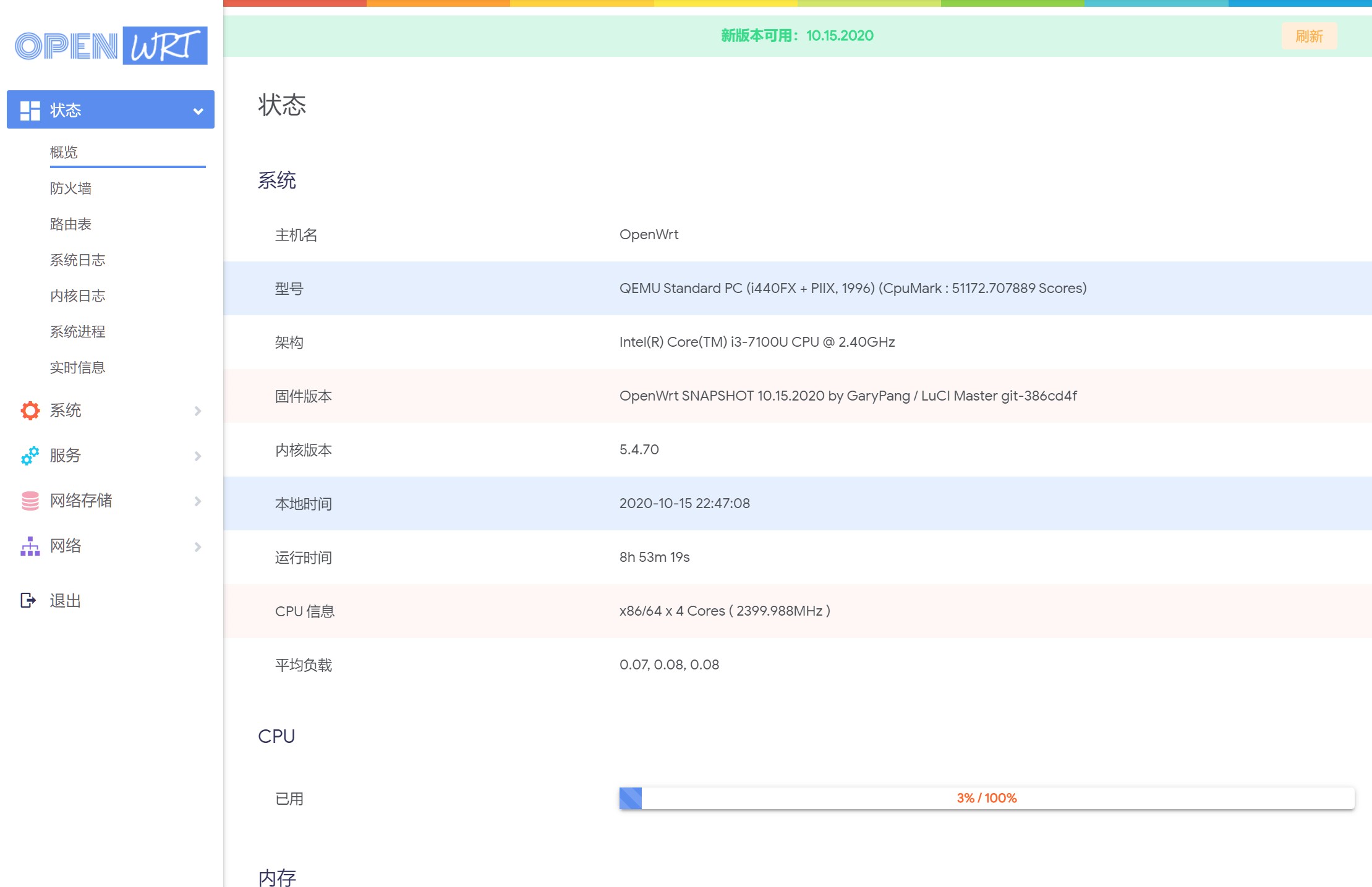This screenshot has width=1372, height=887.
Task: Go to 实时信息 page
Action: click(x=77, y=367)
